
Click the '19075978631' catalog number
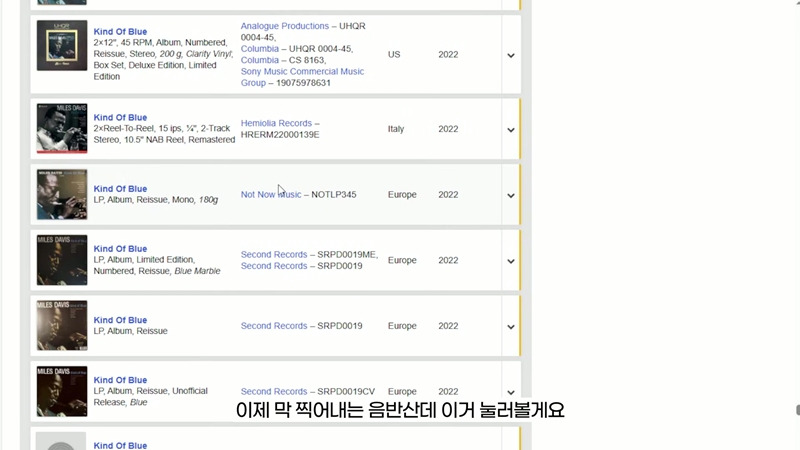click(303, 83)
